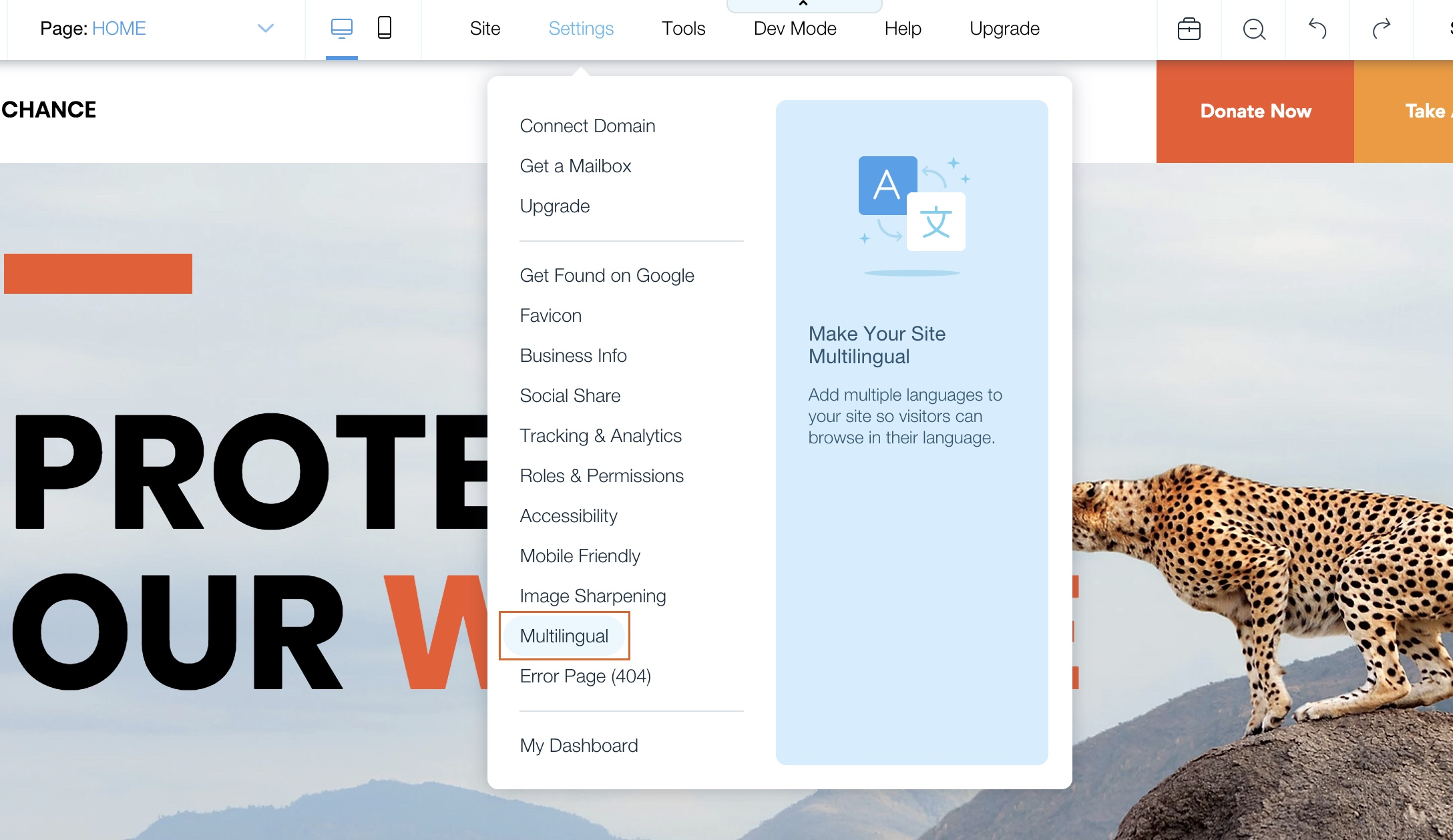The width and height of the screenshot is (1453, 840).
Task: Click the redo arrow icon
Action: (1381, 28)
